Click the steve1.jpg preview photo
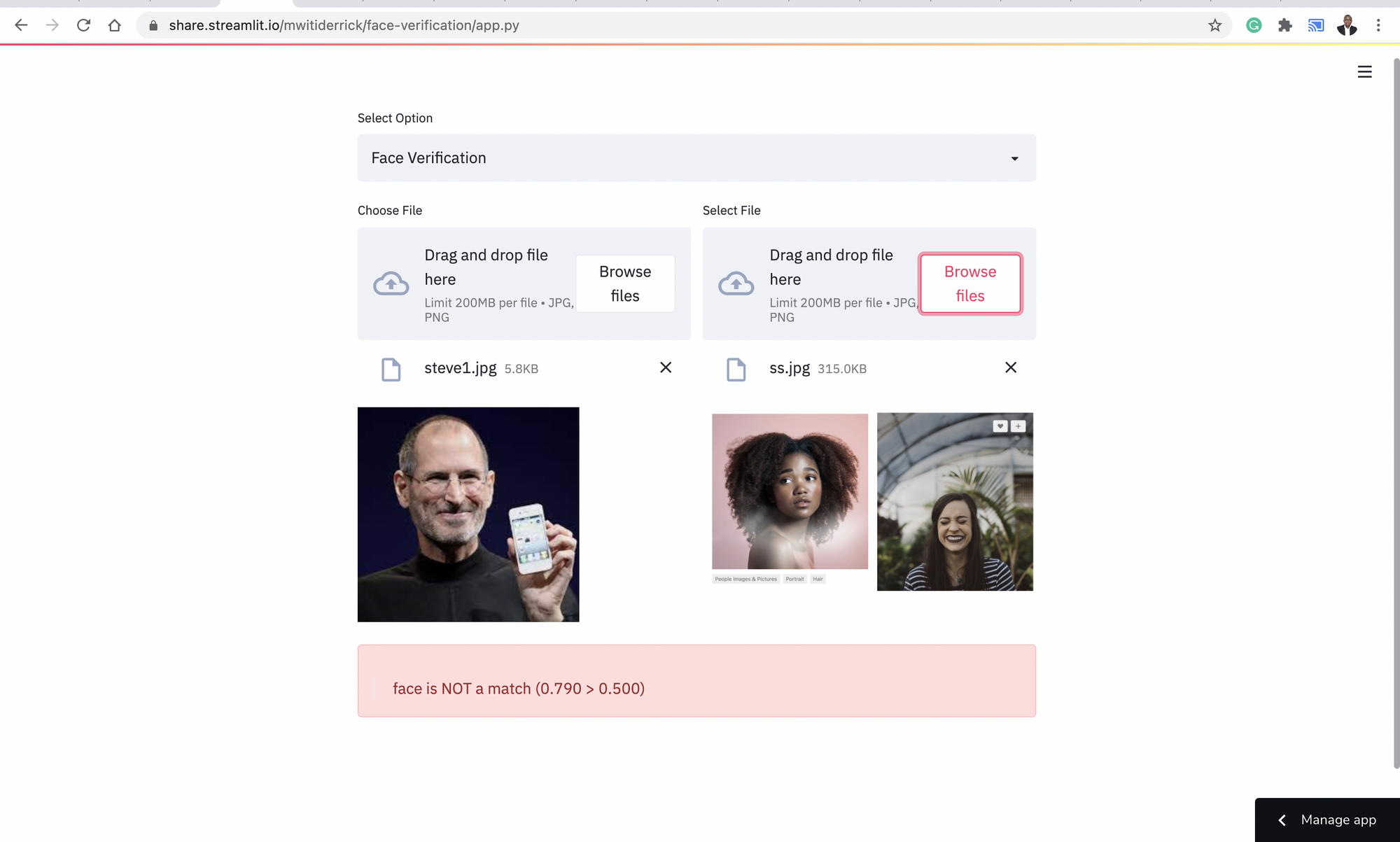This screenshot has width=1400, height=842. [x=468, y=514]
